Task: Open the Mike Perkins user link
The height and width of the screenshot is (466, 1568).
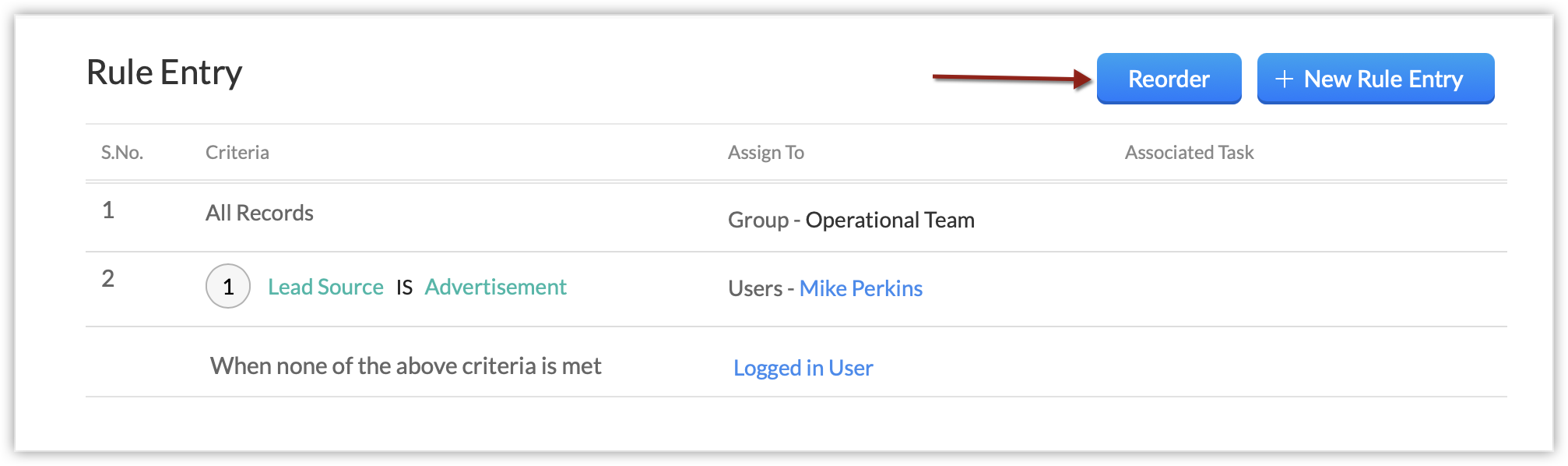Action: click(x=860, y=288)
